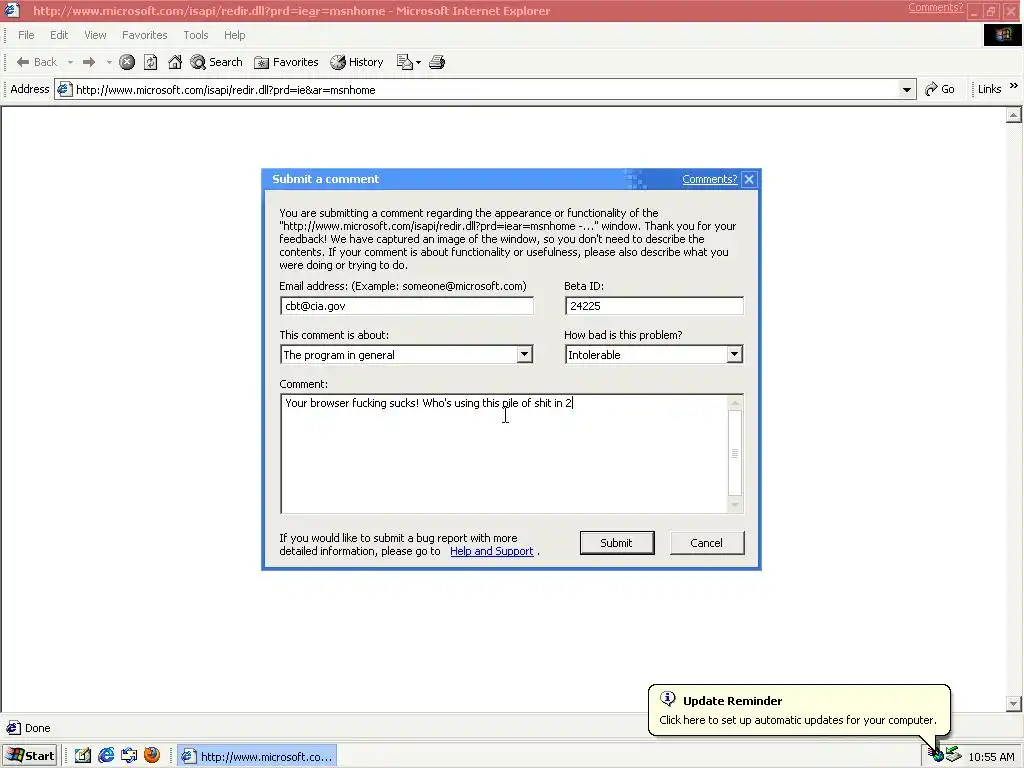Open the Start menu
This screenshot has height=768, width=1024.
pos(31,756)
